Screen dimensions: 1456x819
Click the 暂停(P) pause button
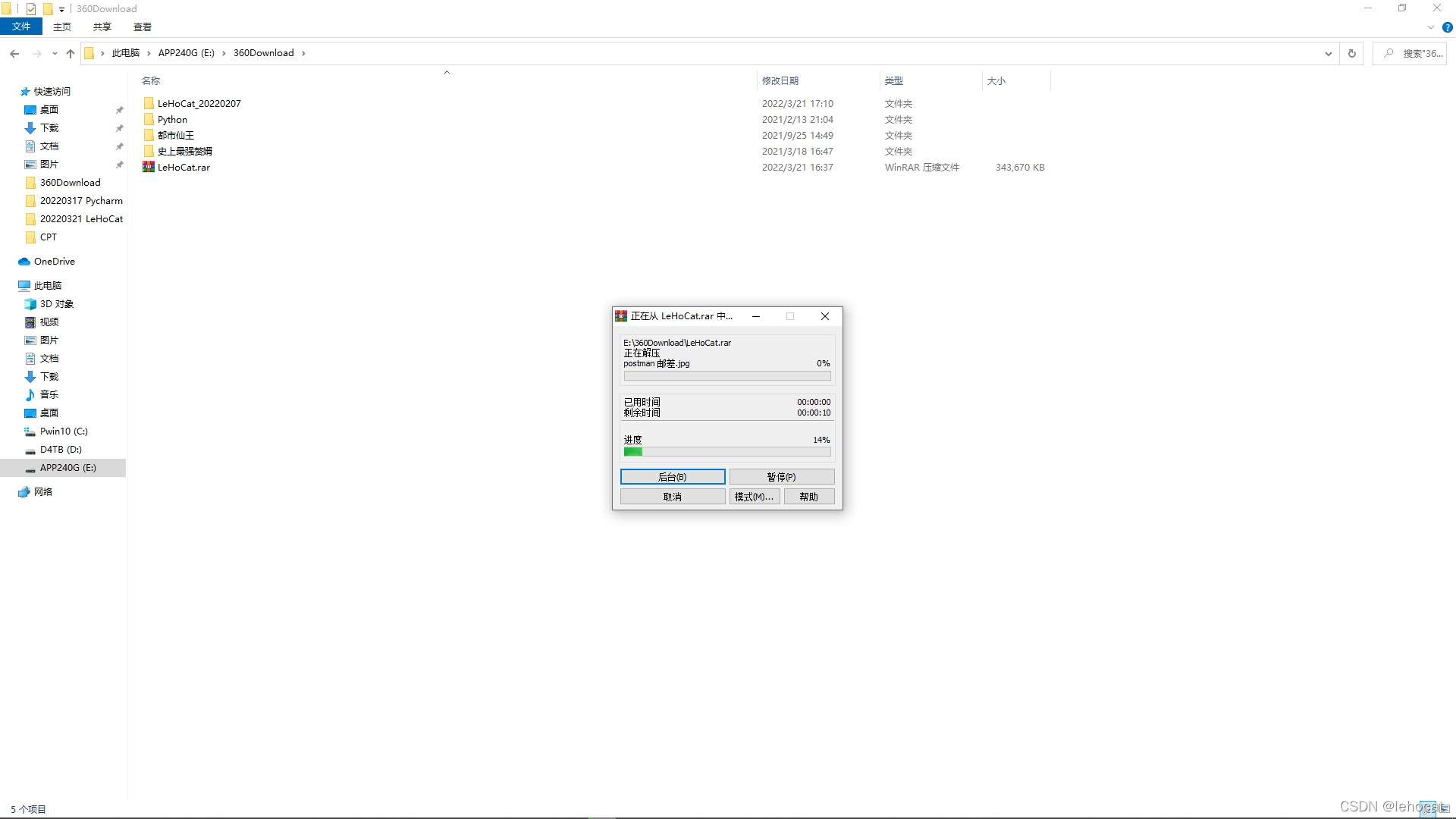(x=781, y=476)
